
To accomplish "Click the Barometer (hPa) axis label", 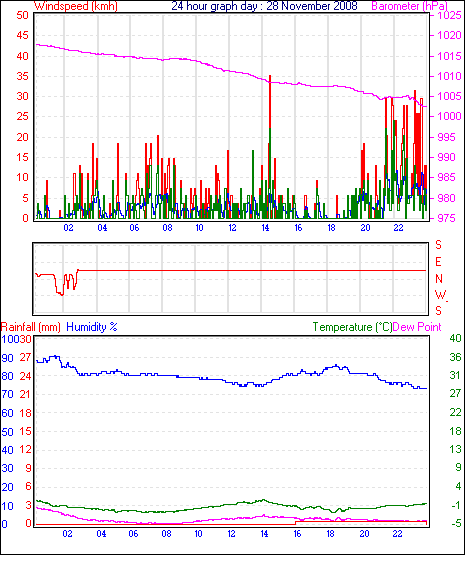I will click(x=410, y=6).
